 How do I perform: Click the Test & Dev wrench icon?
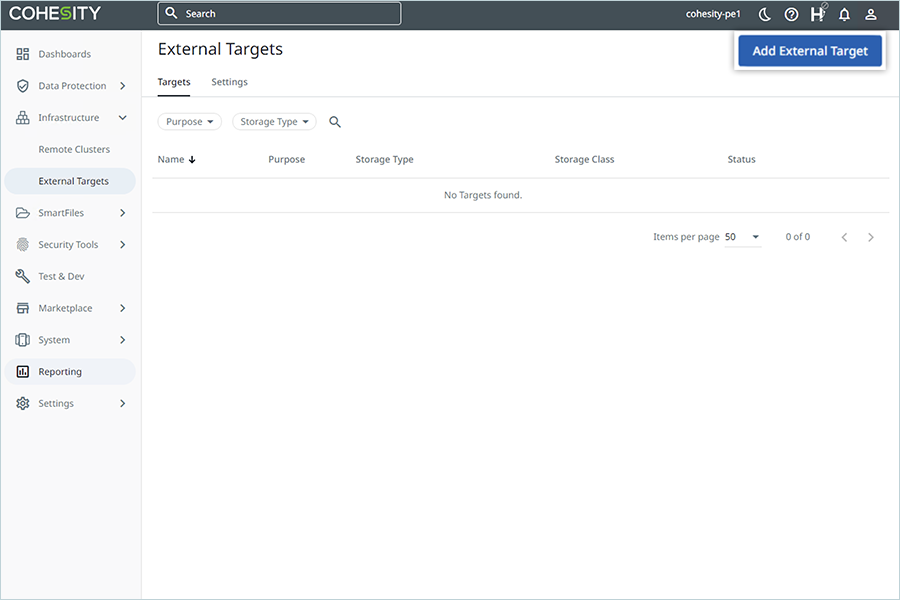[22, 276]
